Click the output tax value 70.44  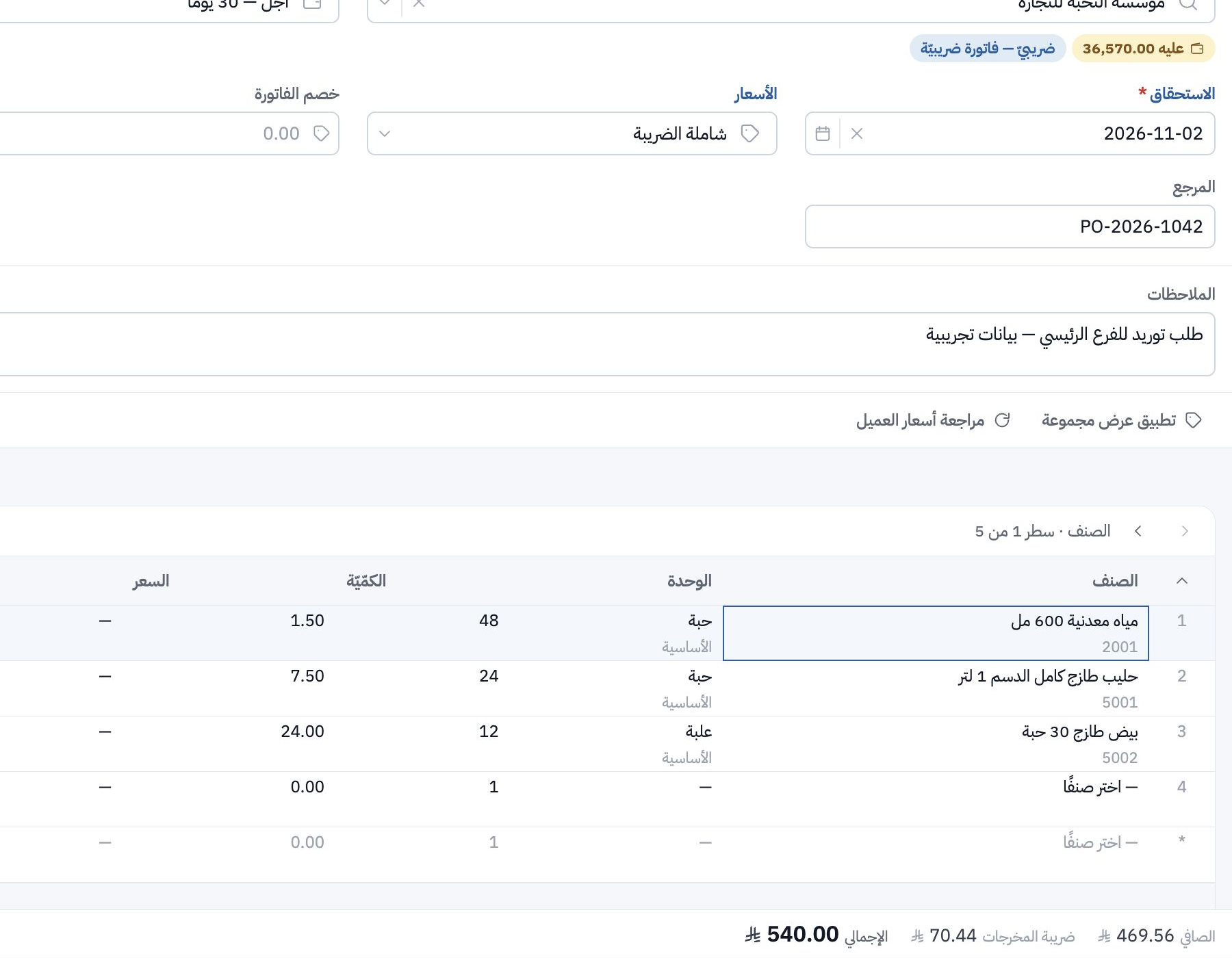pos(953,935)
